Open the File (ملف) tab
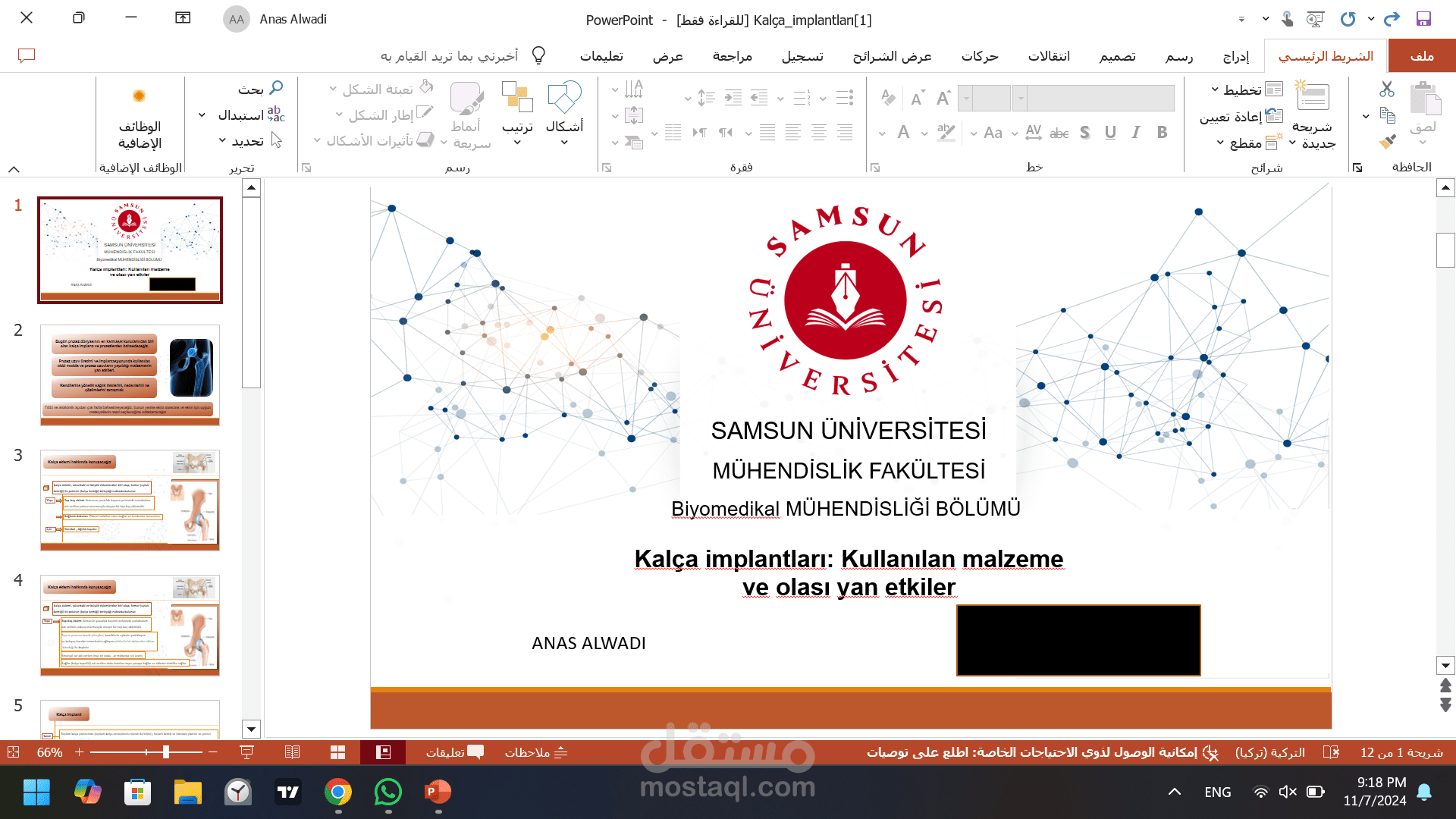 [x=1422, y=55]
